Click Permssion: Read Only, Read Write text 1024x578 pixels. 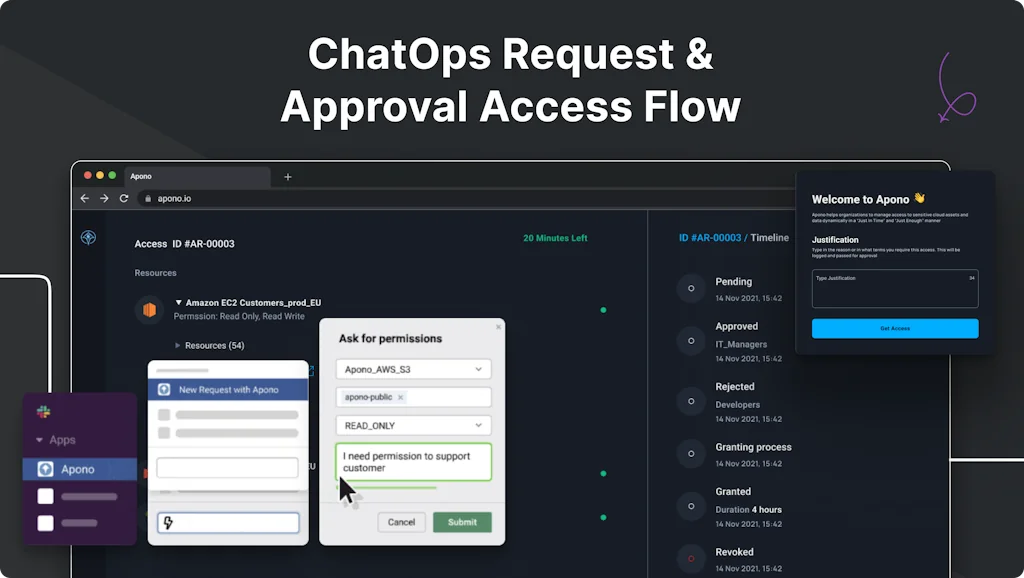239,316
